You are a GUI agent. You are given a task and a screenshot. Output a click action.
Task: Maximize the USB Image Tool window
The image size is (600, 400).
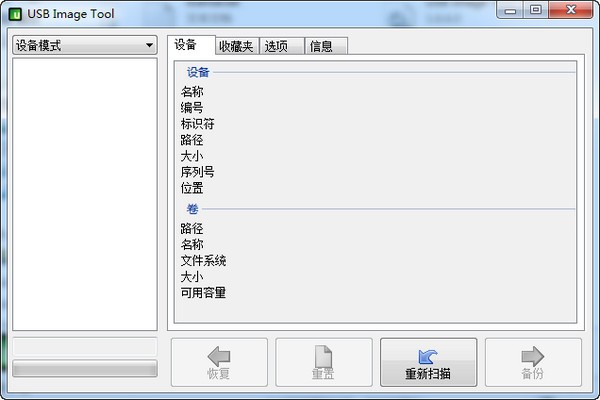[x=536, y=10]
